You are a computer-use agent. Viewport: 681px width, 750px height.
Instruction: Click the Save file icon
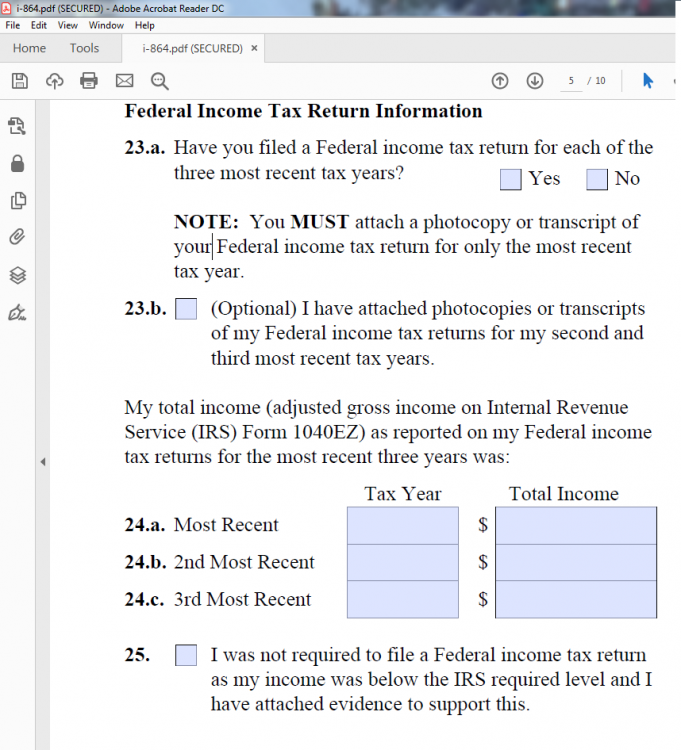pos(20,81)
